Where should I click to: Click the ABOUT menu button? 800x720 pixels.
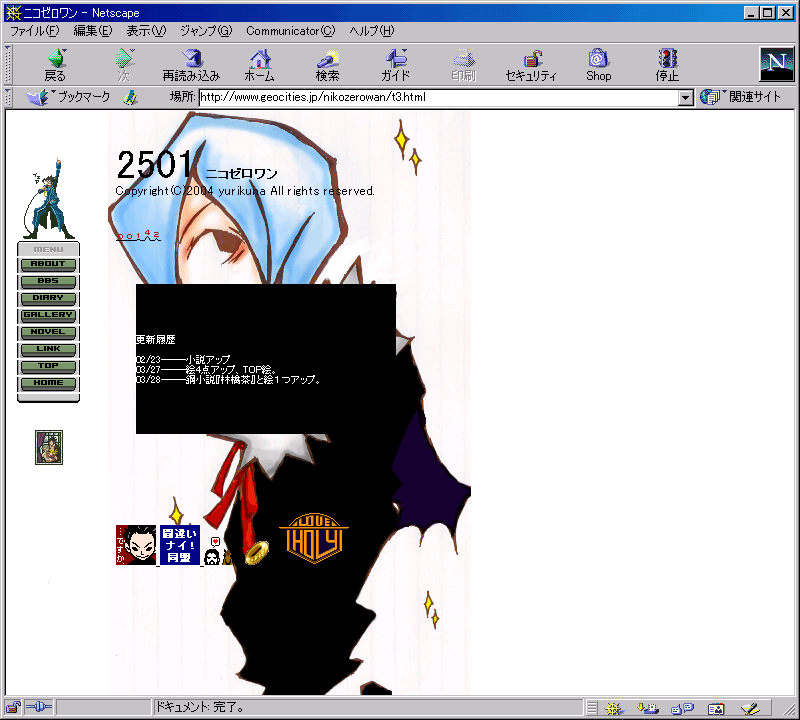tap(48, 264)
